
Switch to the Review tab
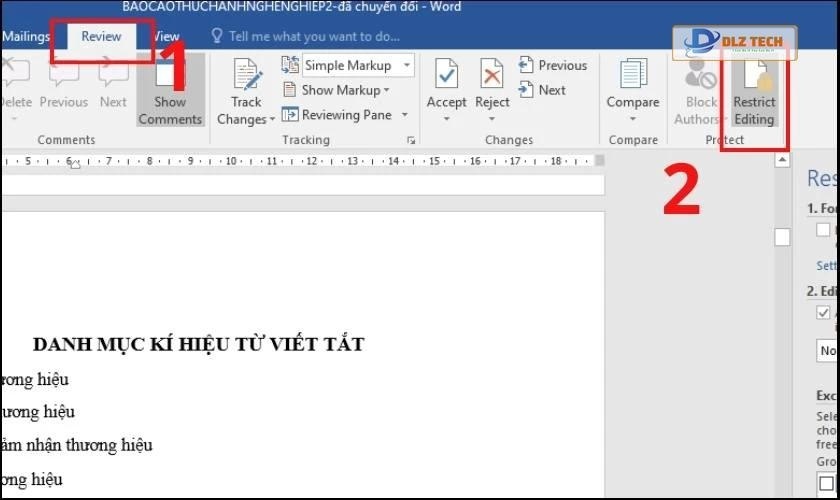coord(101,36)
